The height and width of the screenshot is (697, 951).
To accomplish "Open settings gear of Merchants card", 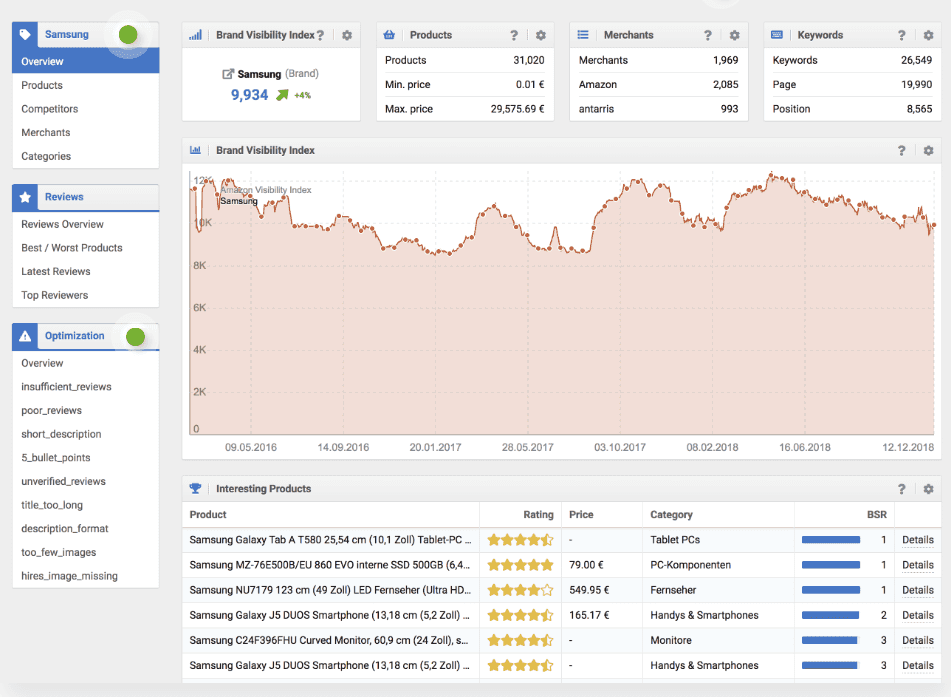I will [x=734, y=35].
